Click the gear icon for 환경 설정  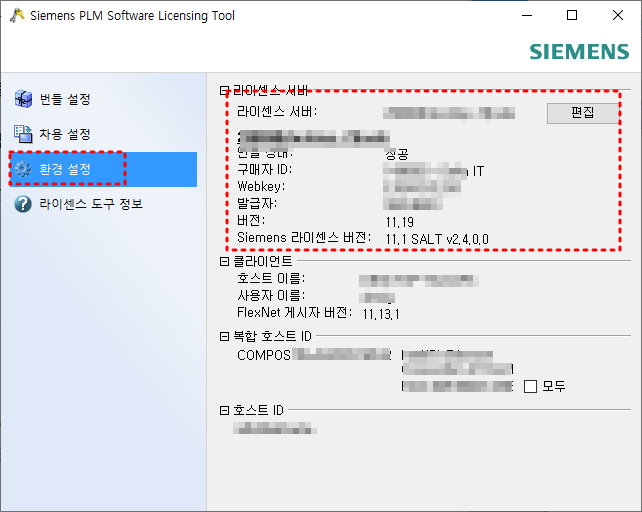(23, 169)
